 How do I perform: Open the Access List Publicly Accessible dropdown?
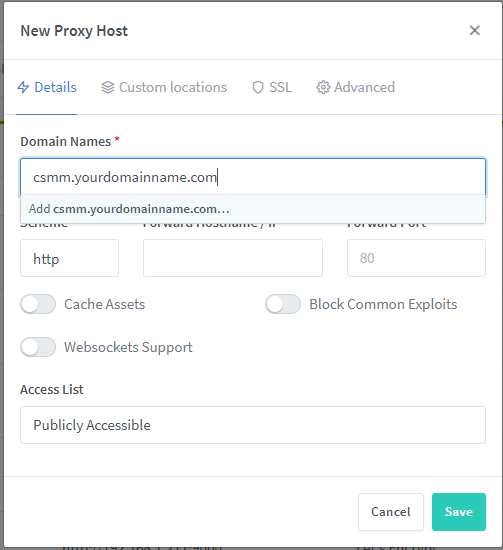(253, 425)
